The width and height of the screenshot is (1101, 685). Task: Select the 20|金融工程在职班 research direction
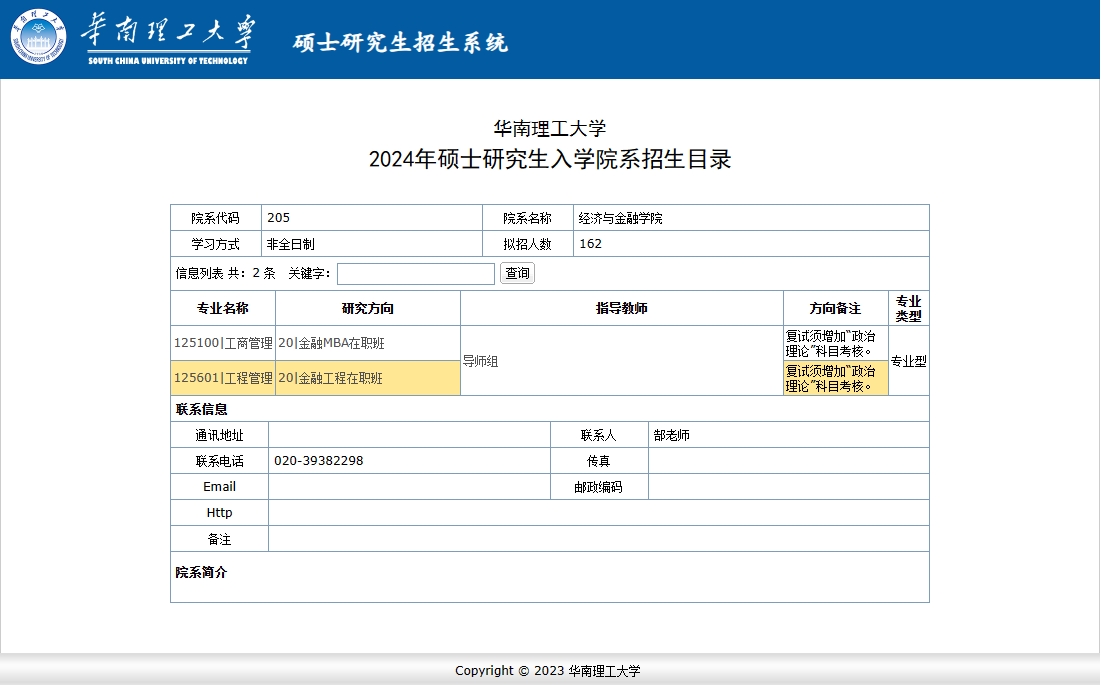(x=331, y=378)
